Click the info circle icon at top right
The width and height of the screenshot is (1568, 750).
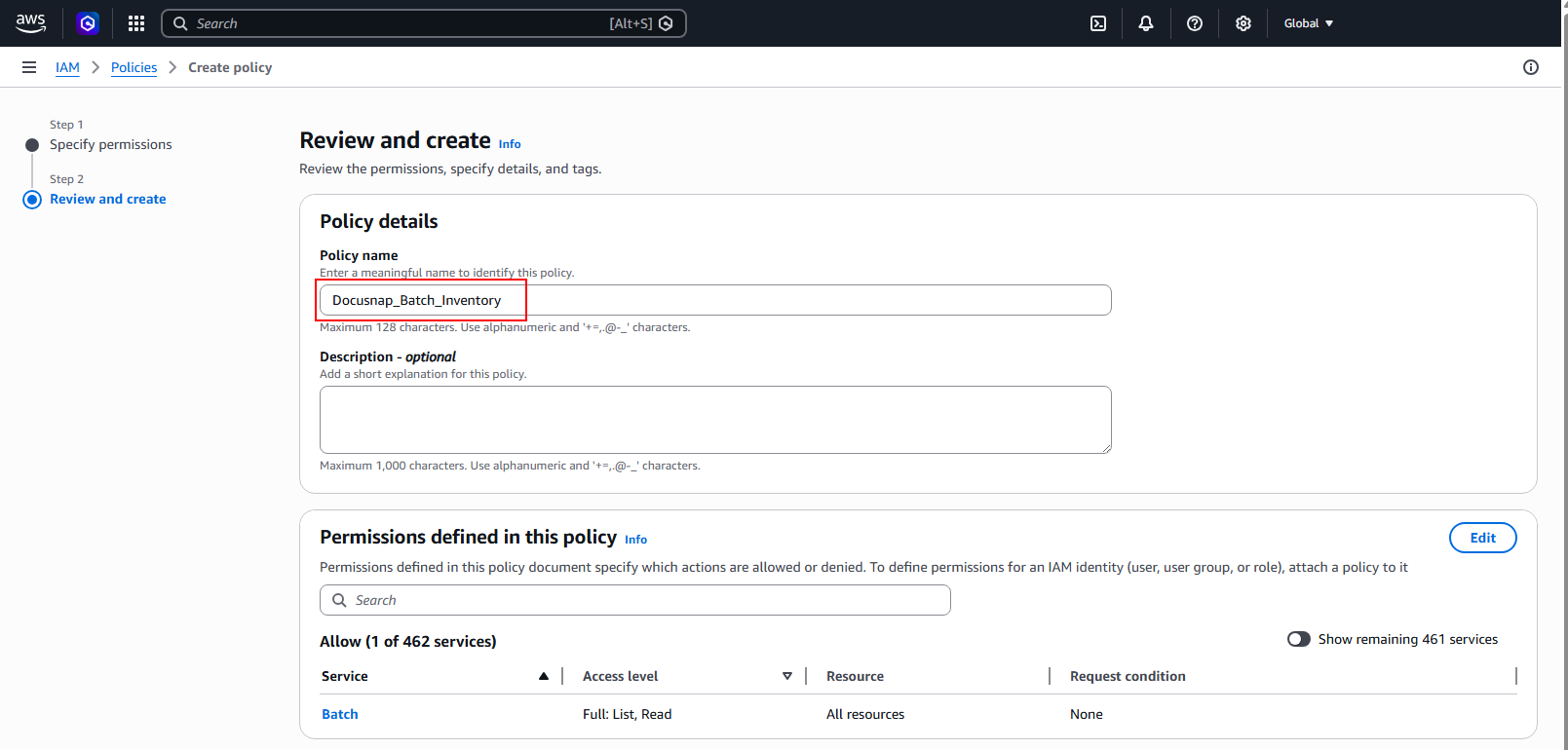click(x=1531, y=67)
